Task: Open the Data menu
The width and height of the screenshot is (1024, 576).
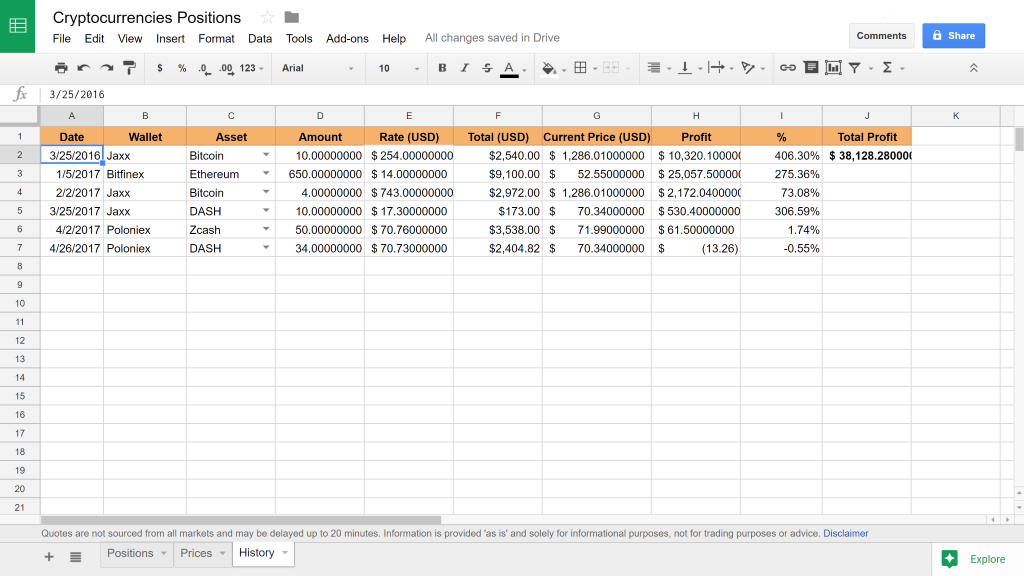Action: click(260, 39)
